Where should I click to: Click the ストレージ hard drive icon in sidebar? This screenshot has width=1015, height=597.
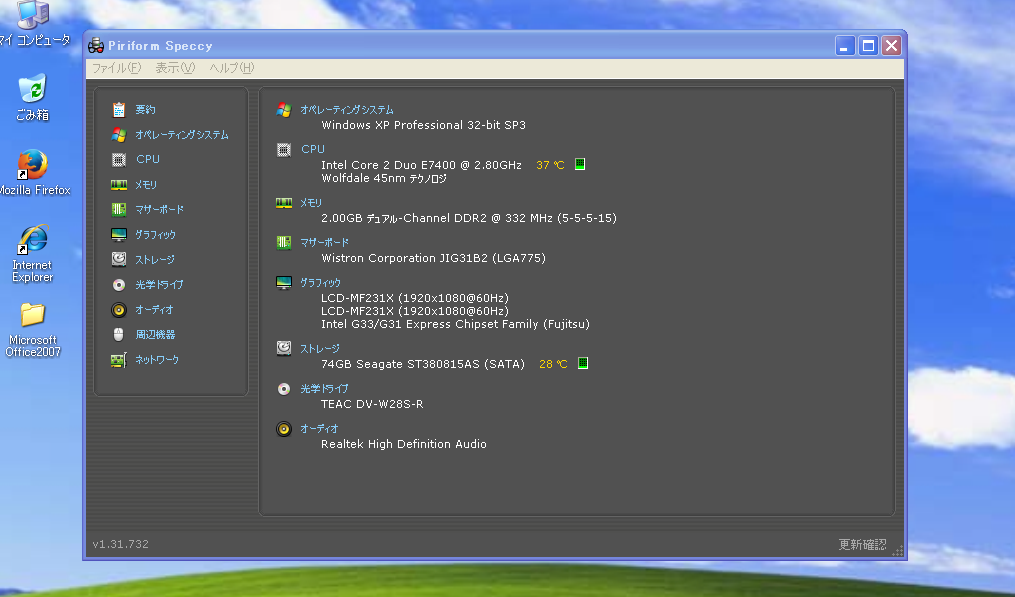pyautogui.click(x=118, y=259)
